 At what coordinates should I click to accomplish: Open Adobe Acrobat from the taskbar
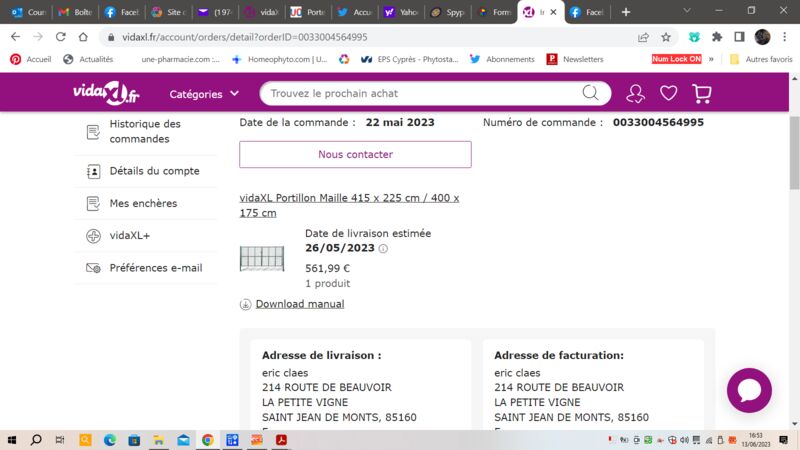click(x=281, y=440)
